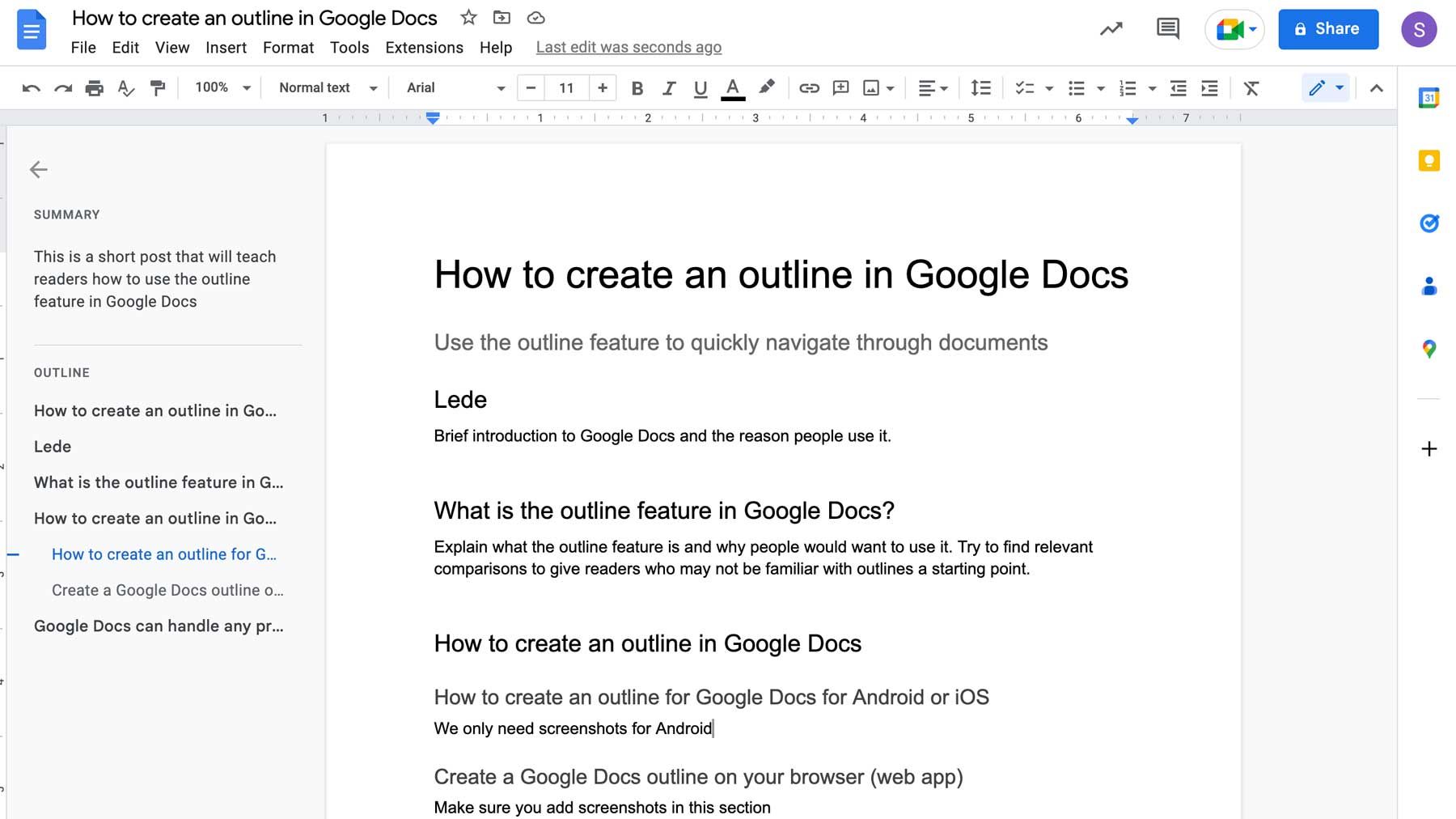The width and height of the screenshot is (1456, 819).
Task: Hide the menus with up chevron
Action: (x=1376, y=88)
